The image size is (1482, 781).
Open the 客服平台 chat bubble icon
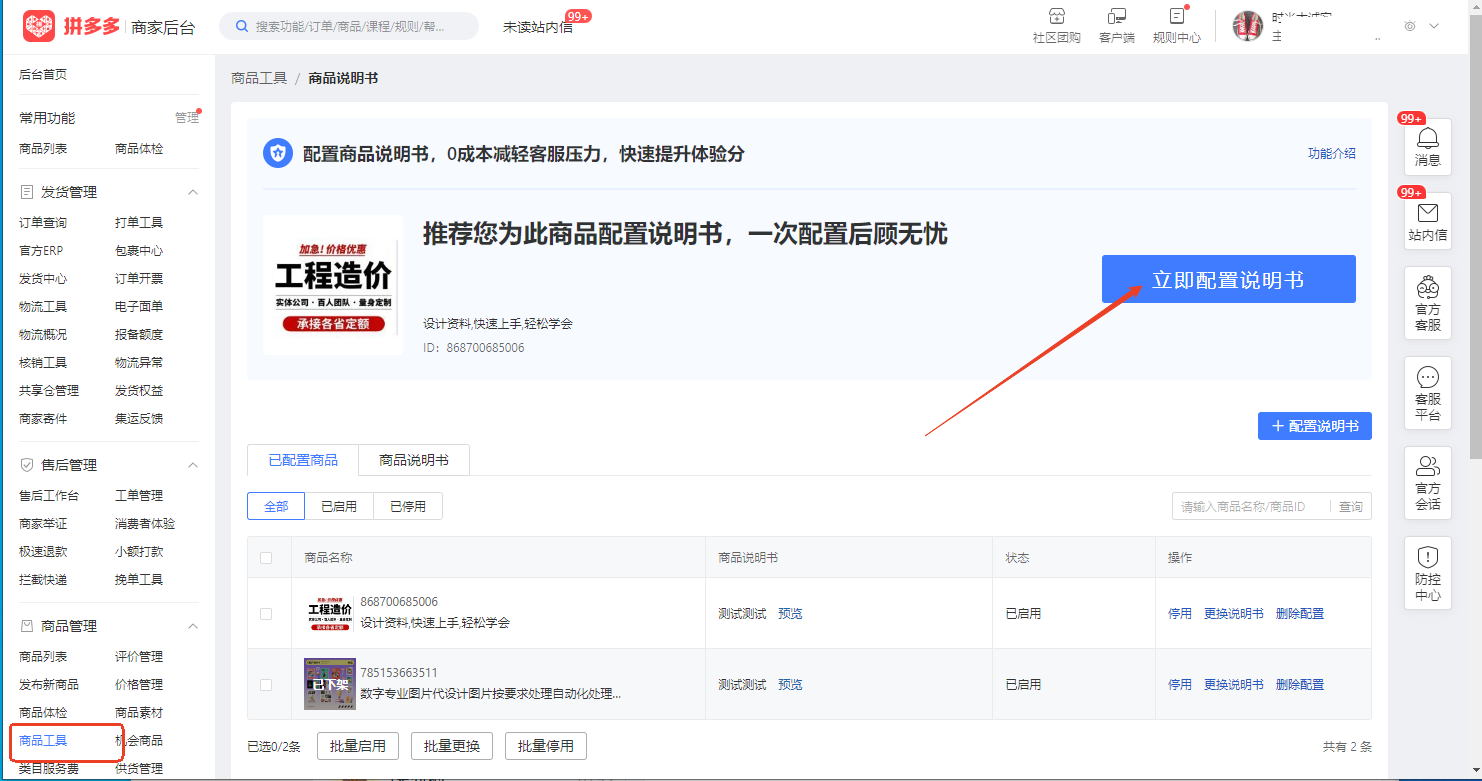(x=1428, y=393)
